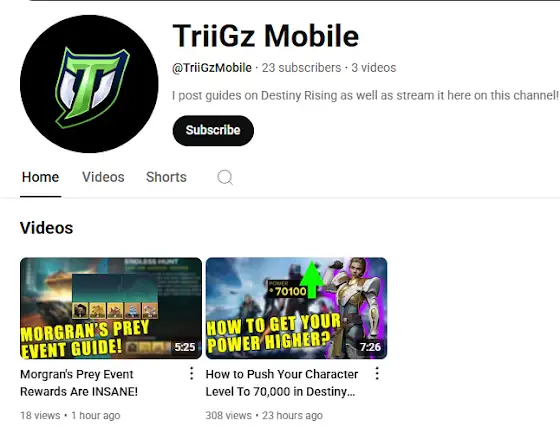Select the Home tab

[40, 177]
